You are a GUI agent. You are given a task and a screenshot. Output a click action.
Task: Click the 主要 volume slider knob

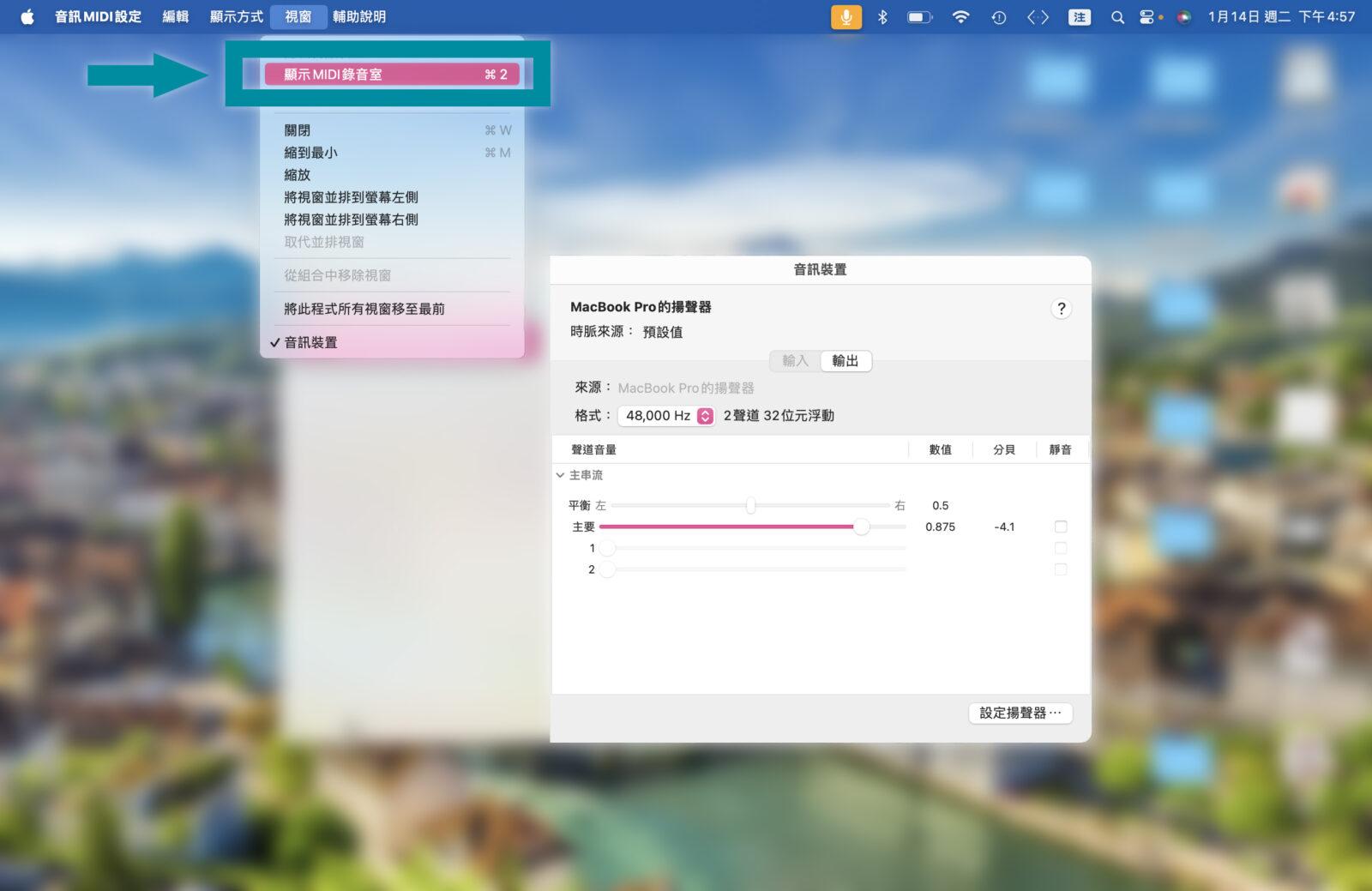click(861, 527)
